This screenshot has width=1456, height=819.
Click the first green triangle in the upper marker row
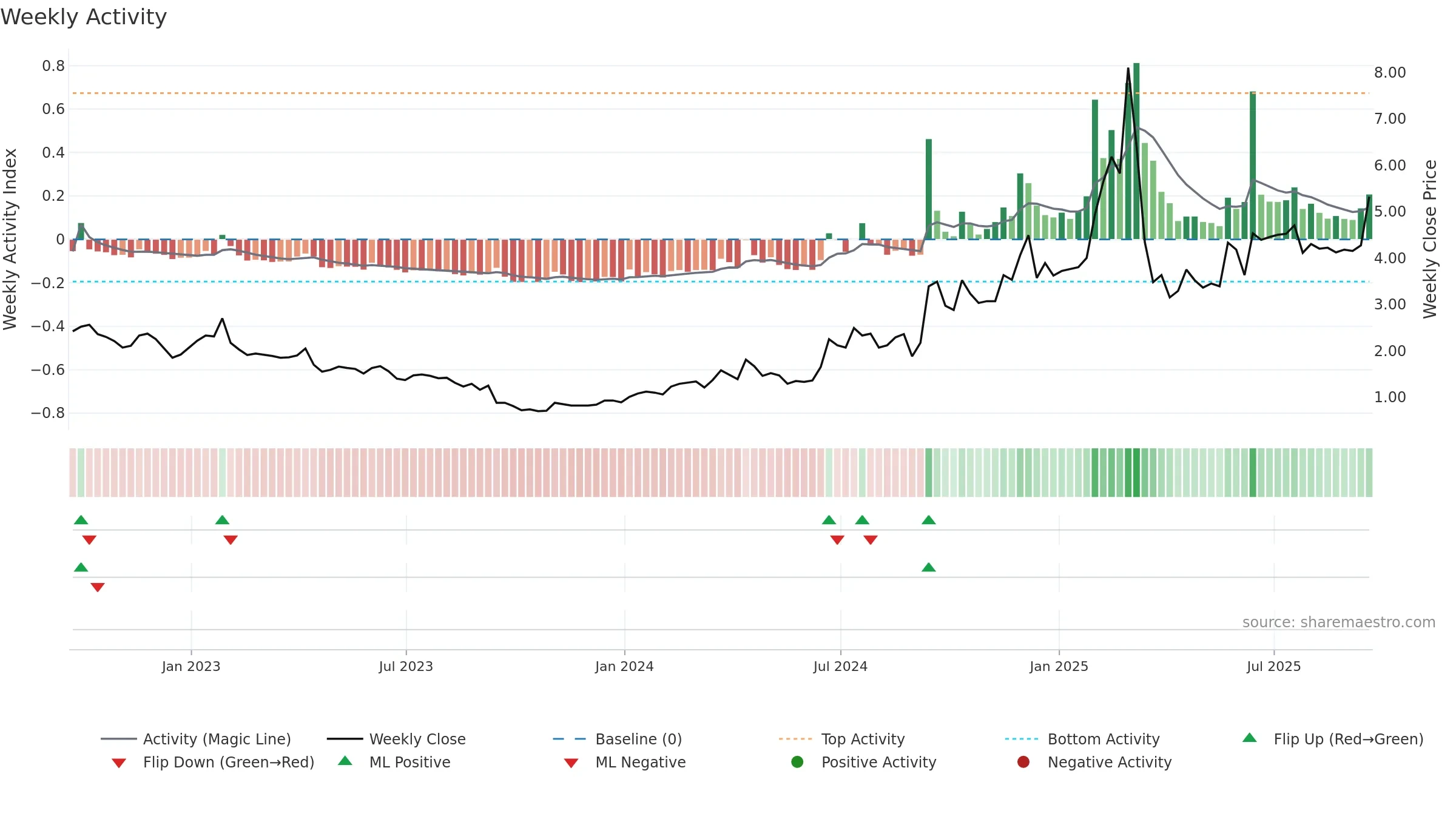81,520
